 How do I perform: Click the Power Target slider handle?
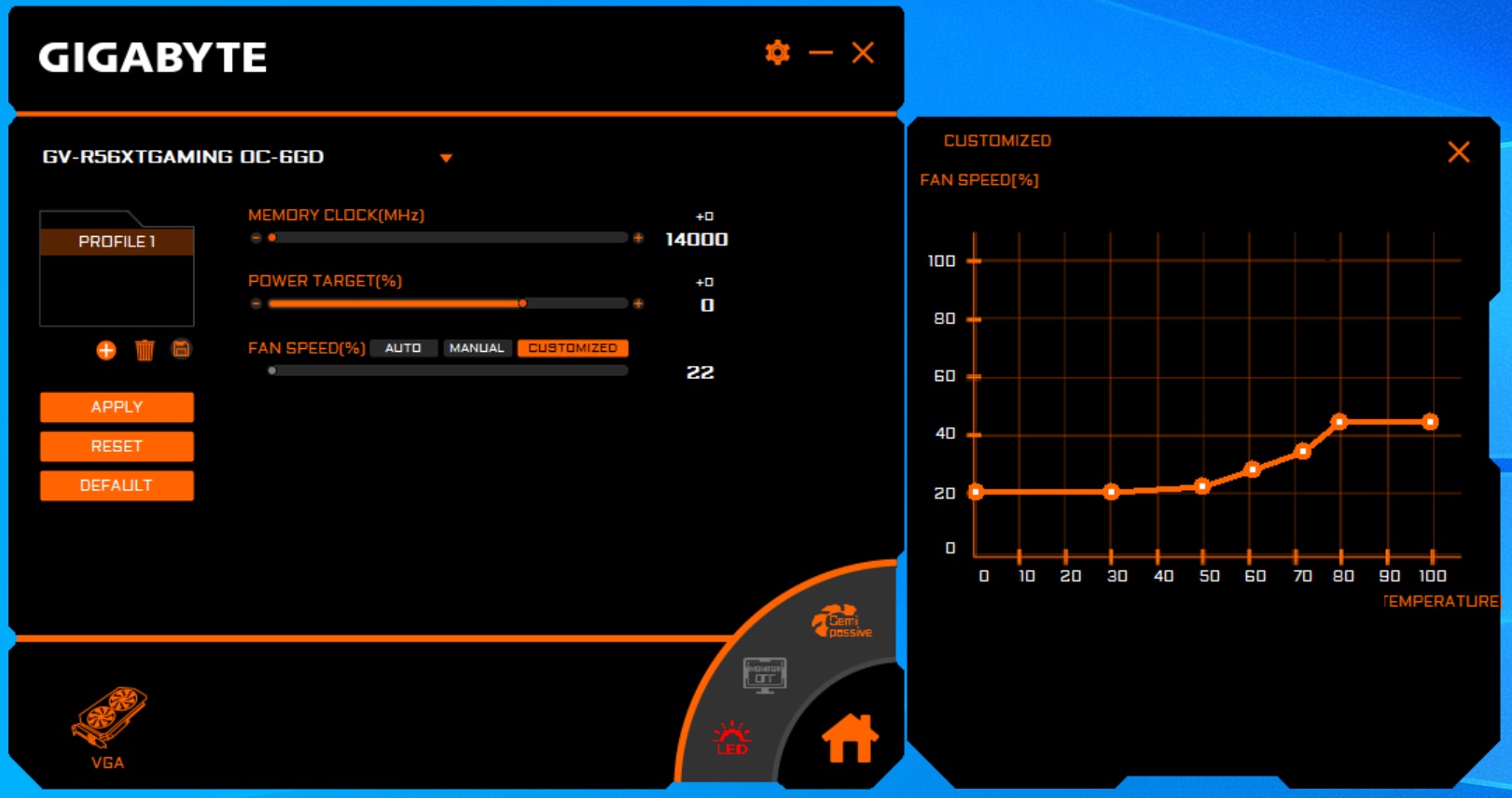pos(522,303)
